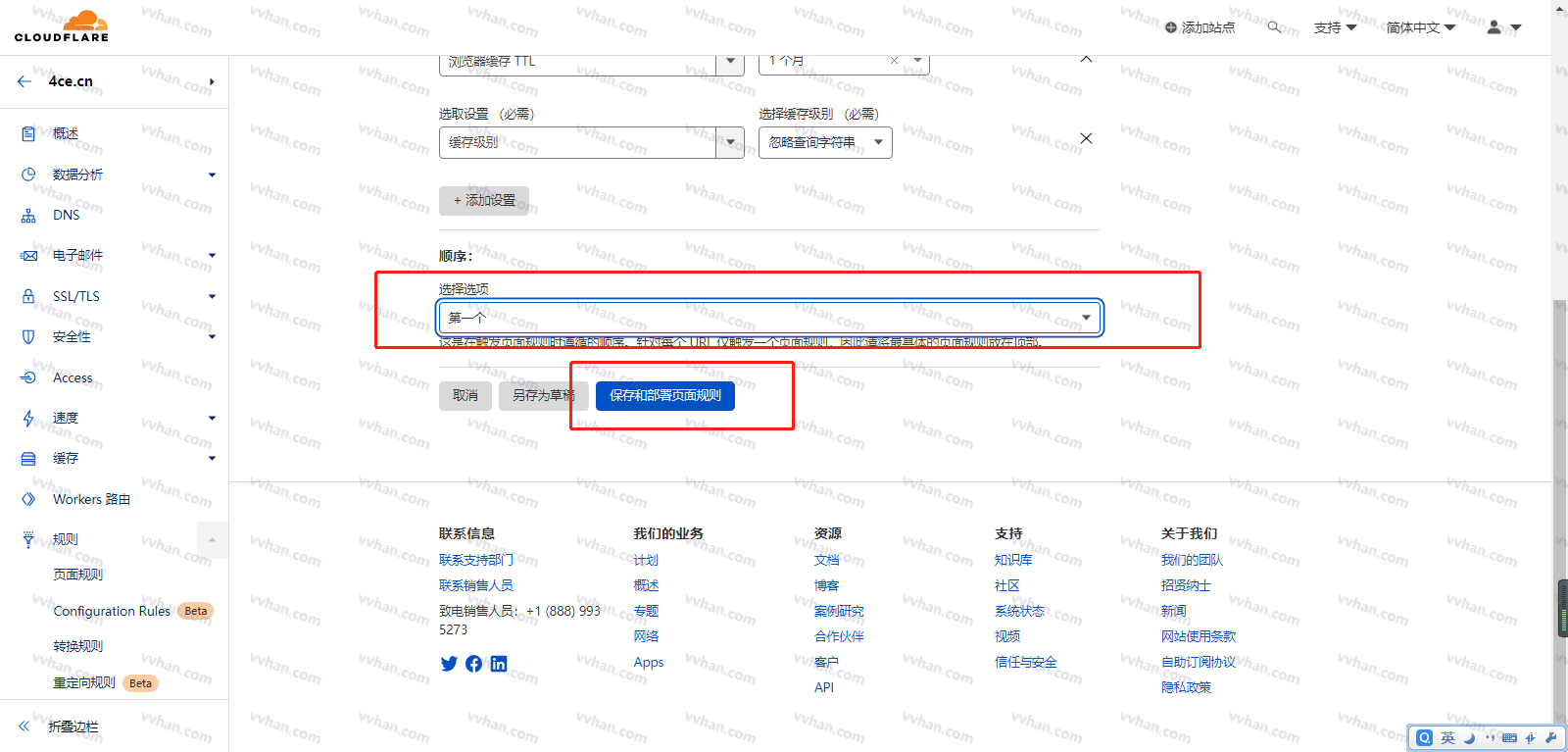The width and height of the screenshot is (1568, 752).
Task: Click the 添加设置 button
Action: click(x=484, y=200)
